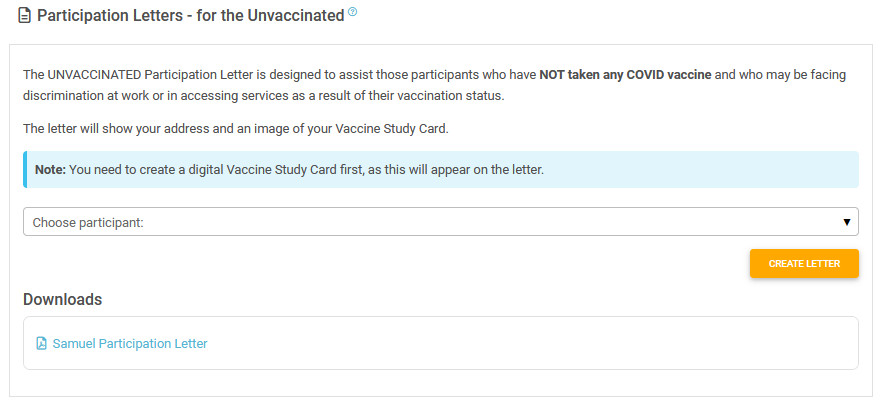Click the 'Choose participant:' placeholder text

click(88, 223)
